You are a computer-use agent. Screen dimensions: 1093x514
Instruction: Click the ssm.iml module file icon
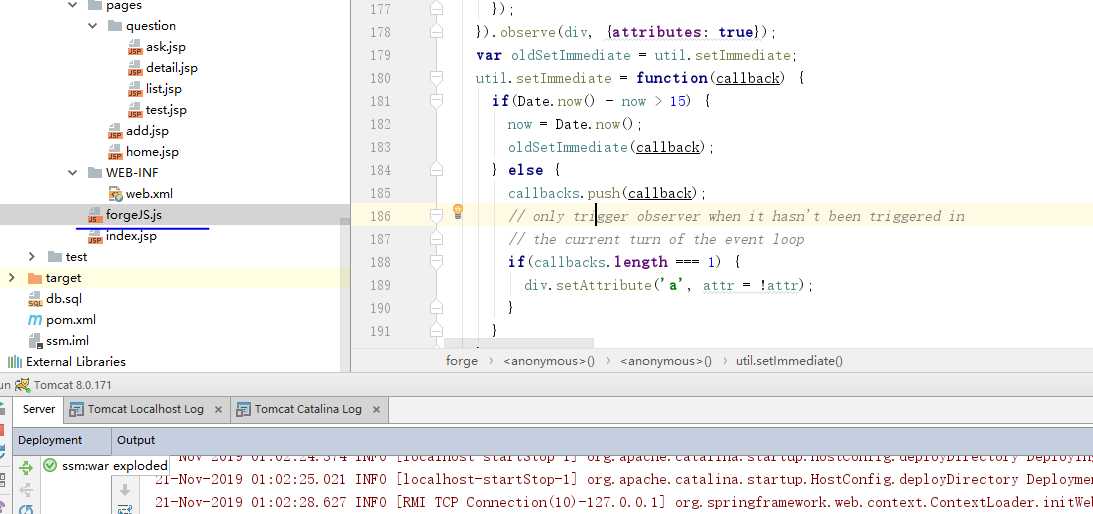tap(35, 341)
